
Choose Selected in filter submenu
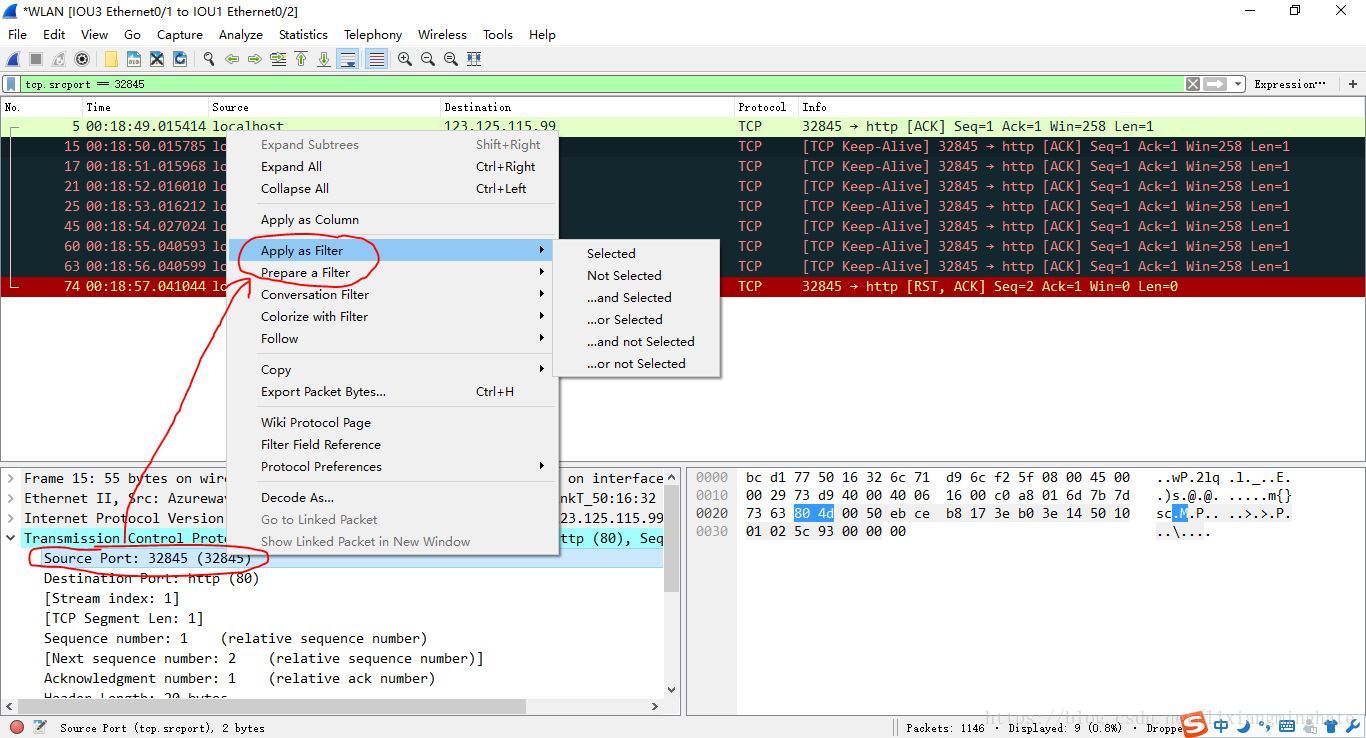tap(636, 253)
